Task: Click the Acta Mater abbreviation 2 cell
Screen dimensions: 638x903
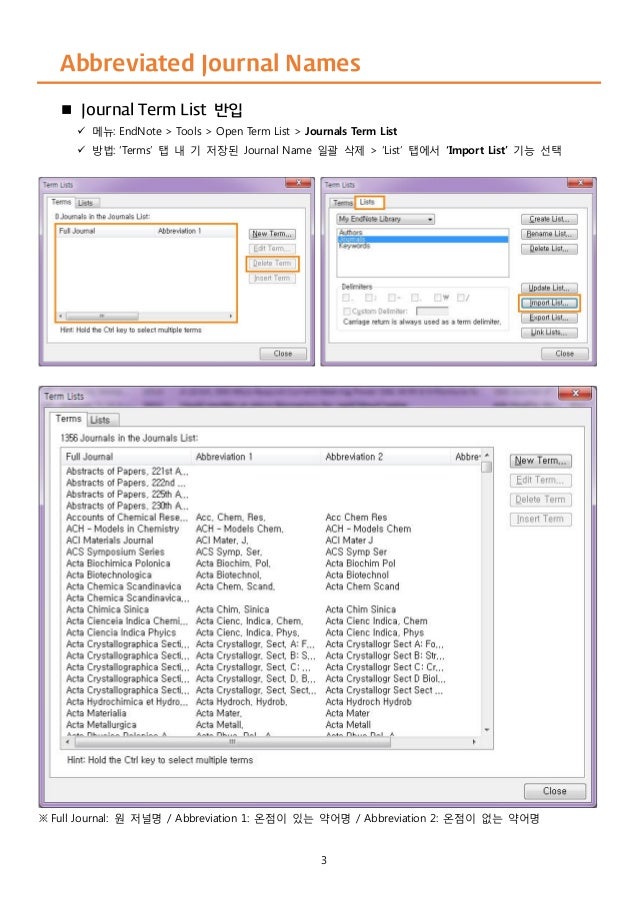Action: click(x=347, y=713)
